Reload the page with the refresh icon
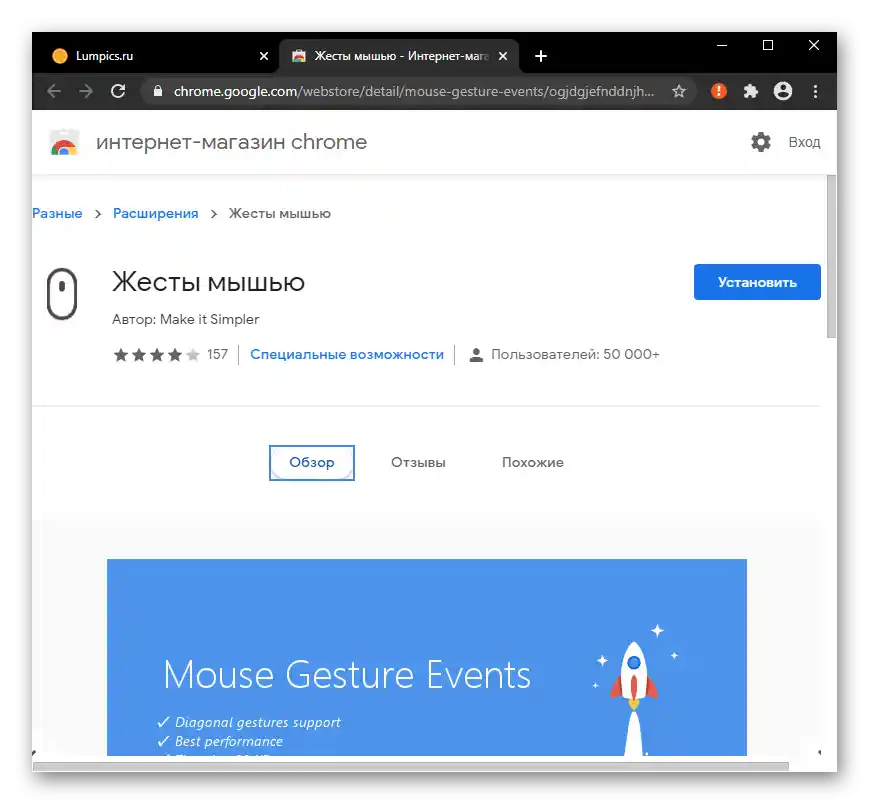The image size is (869, 804). [118, 91]
